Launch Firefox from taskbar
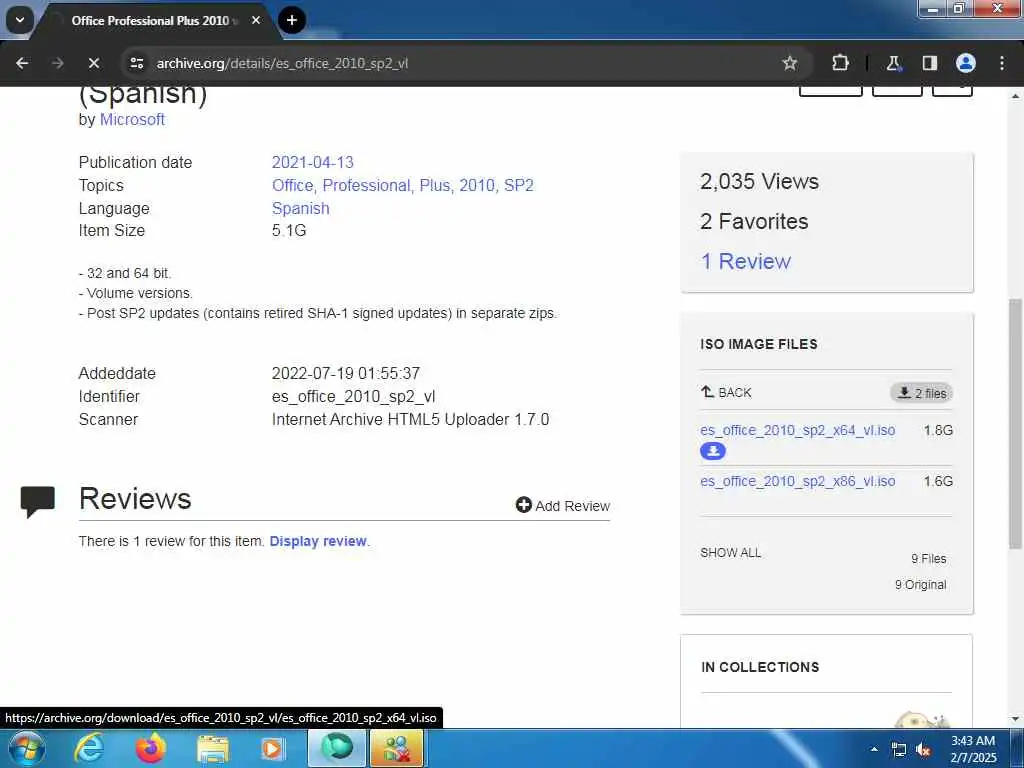1024x768 pixels. click(150, 748)
